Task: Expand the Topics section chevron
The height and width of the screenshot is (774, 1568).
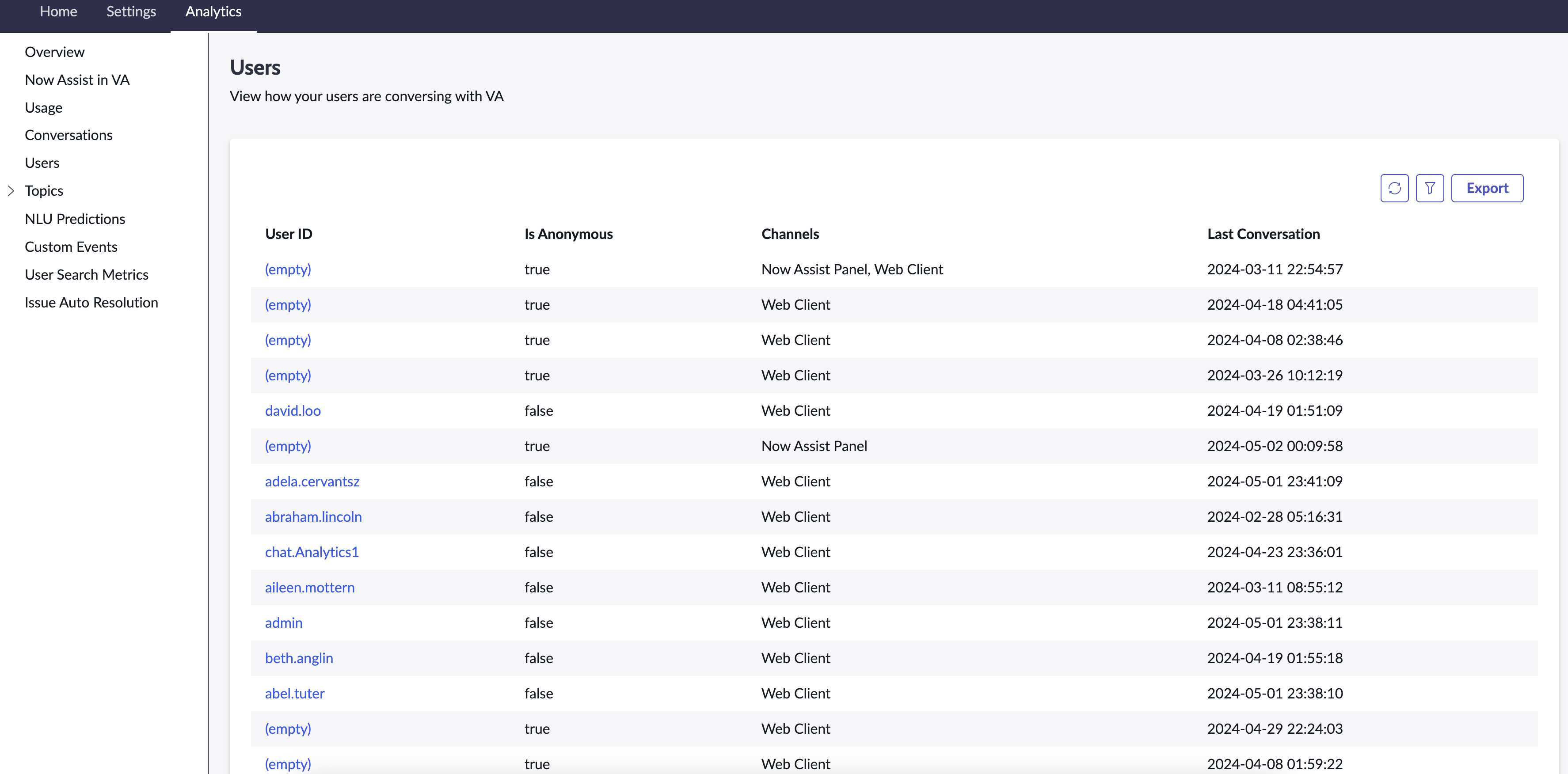Action: point(11,190)
